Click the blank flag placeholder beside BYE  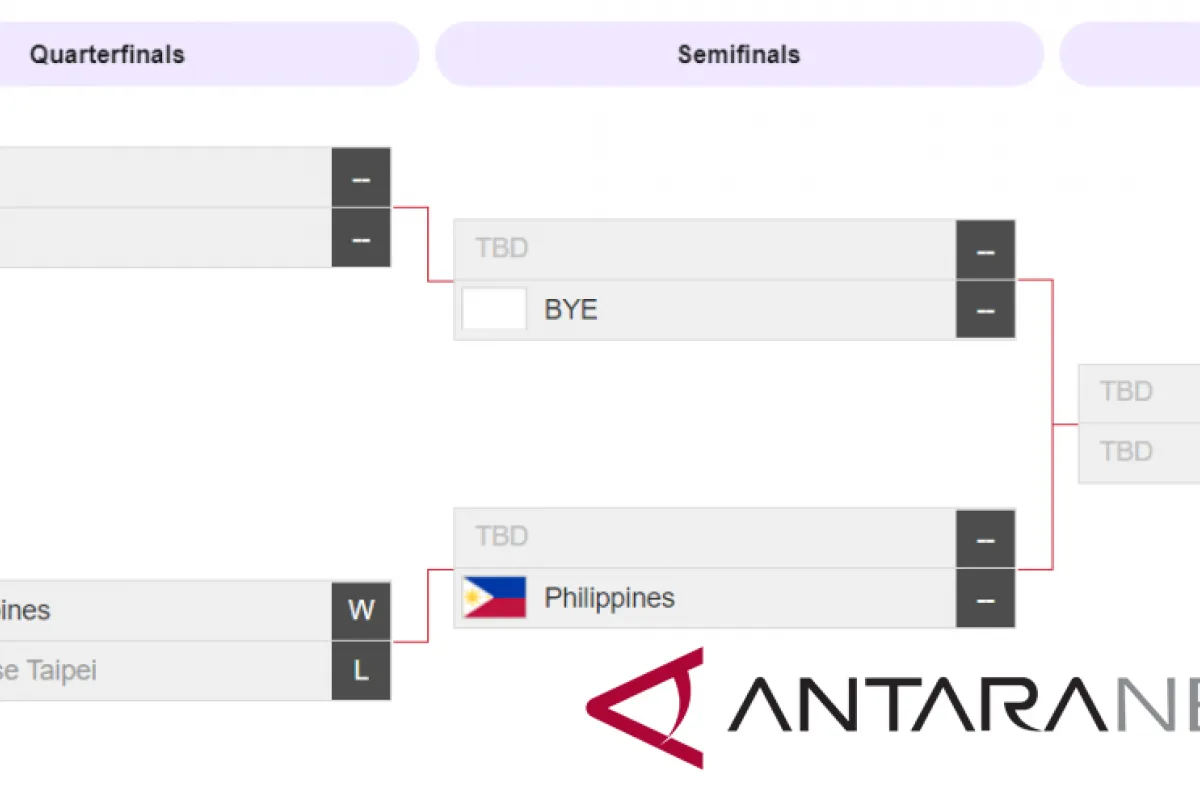click(494, 309)
